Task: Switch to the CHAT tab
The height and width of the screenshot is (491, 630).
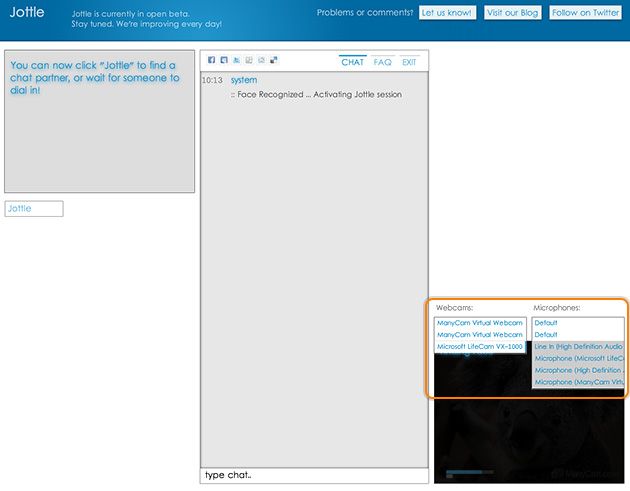Action: 352,62
